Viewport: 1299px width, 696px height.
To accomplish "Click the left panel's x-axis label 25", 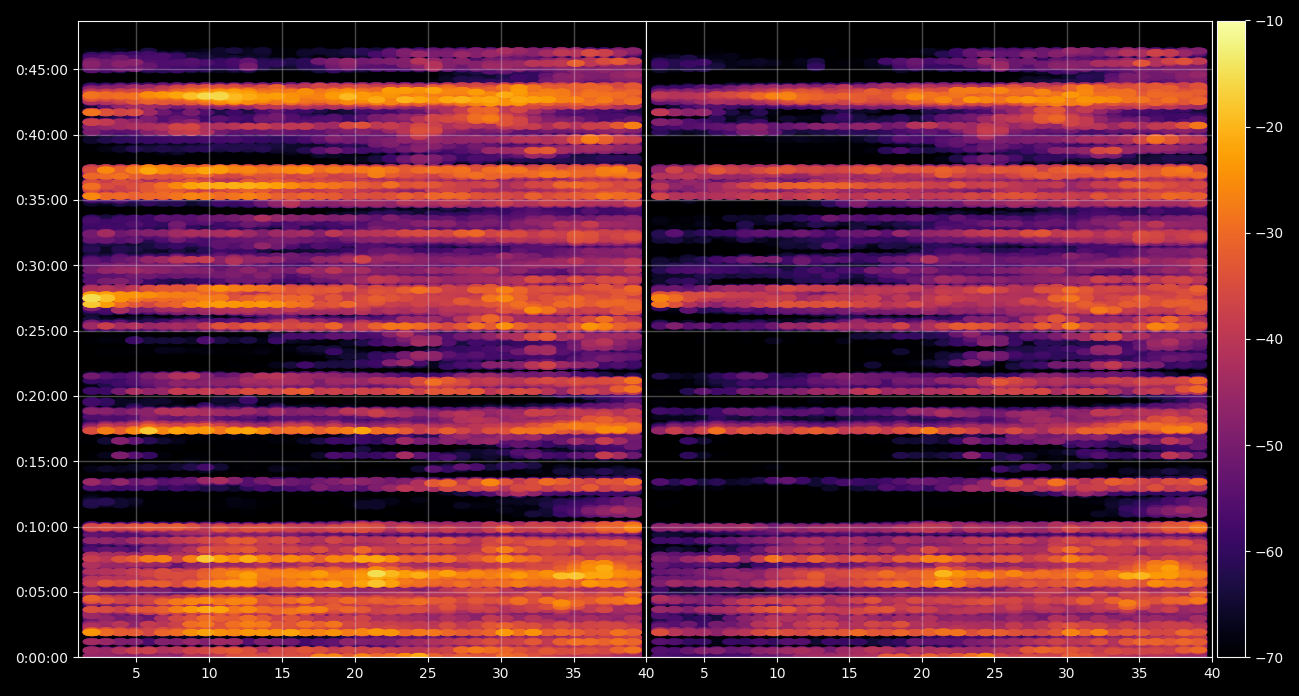I will point(428,674).
